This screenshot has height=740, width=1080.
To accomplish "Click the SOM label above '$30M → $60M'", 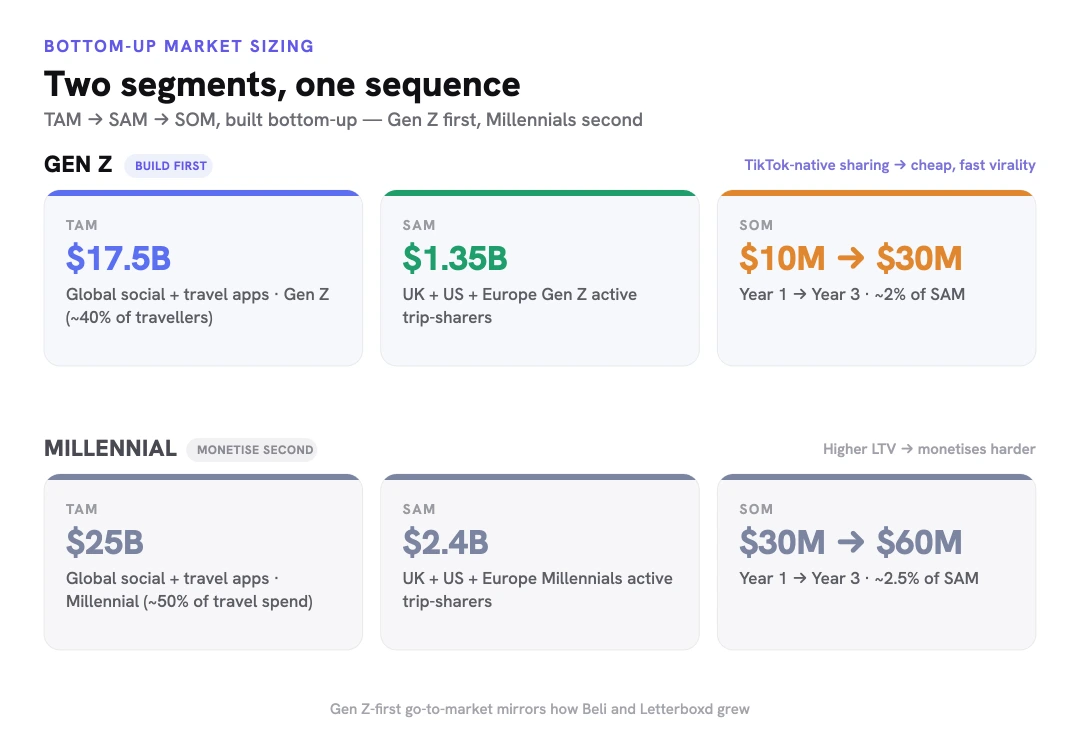I will [x=756, y=509].
